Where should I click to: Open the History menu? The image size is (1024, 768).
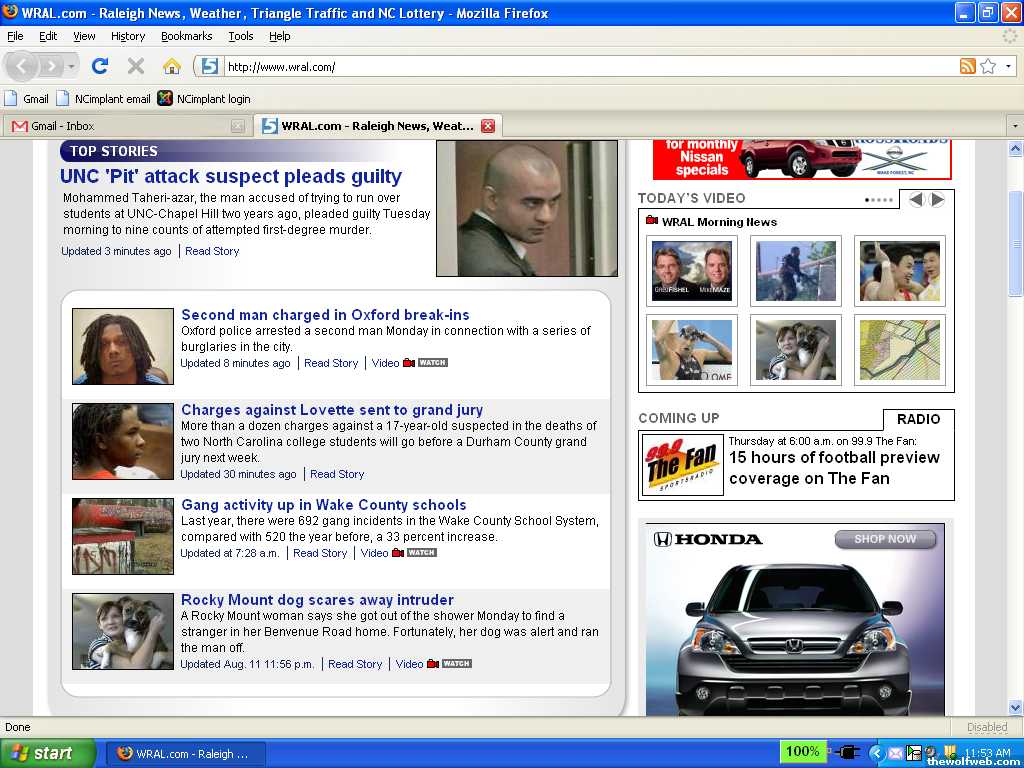128,37
